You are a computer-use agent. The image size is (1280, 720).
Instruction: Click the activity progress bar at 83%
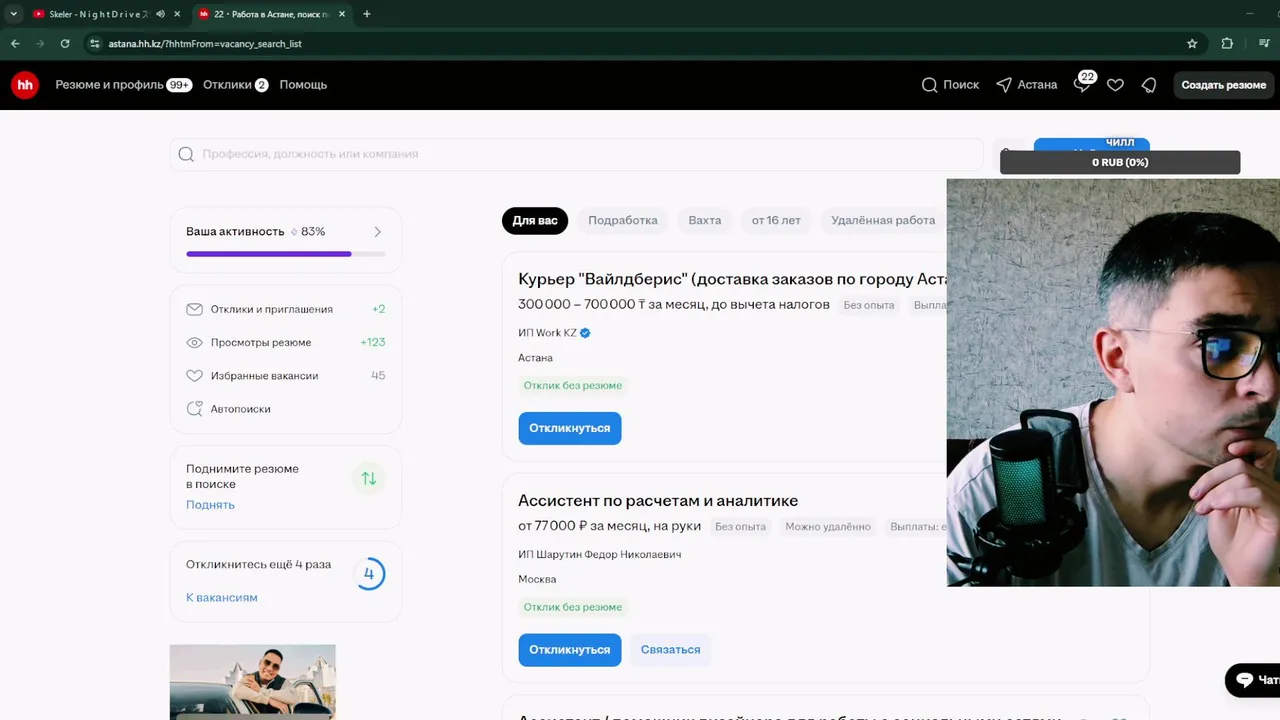[x=286, y=254]
